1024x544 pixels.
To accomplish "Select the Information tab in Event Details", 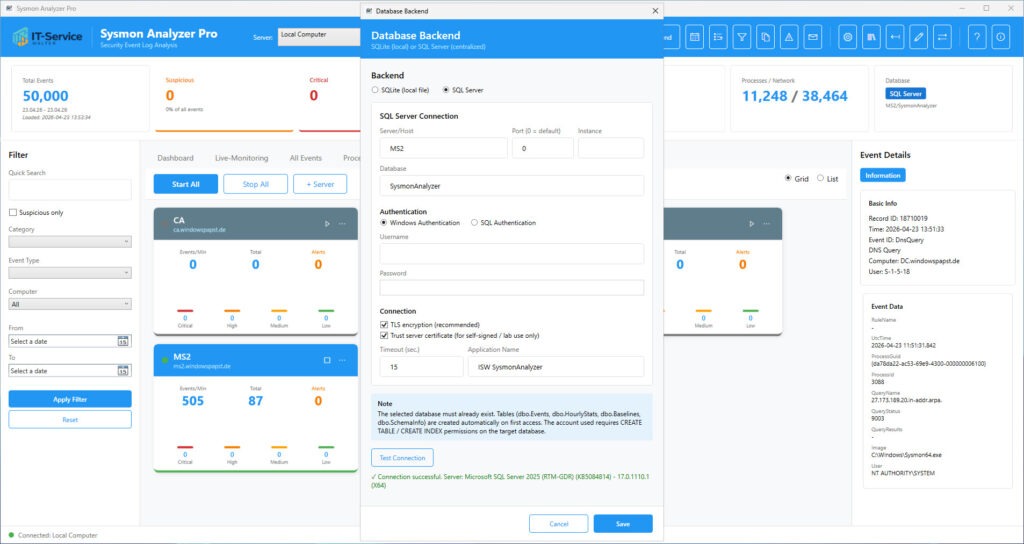I will 882,176.
